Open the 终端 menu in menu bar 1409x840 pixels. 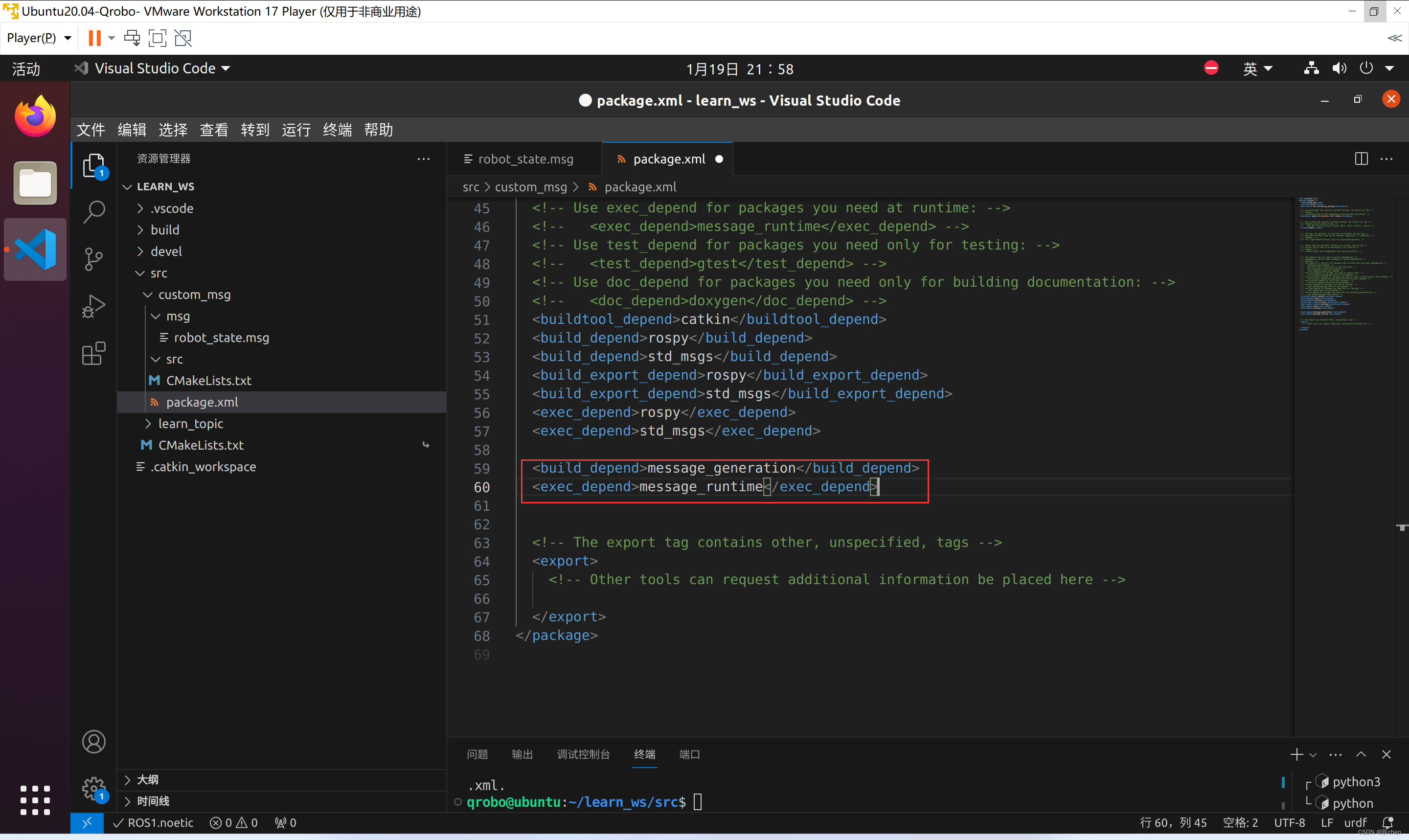337,130
